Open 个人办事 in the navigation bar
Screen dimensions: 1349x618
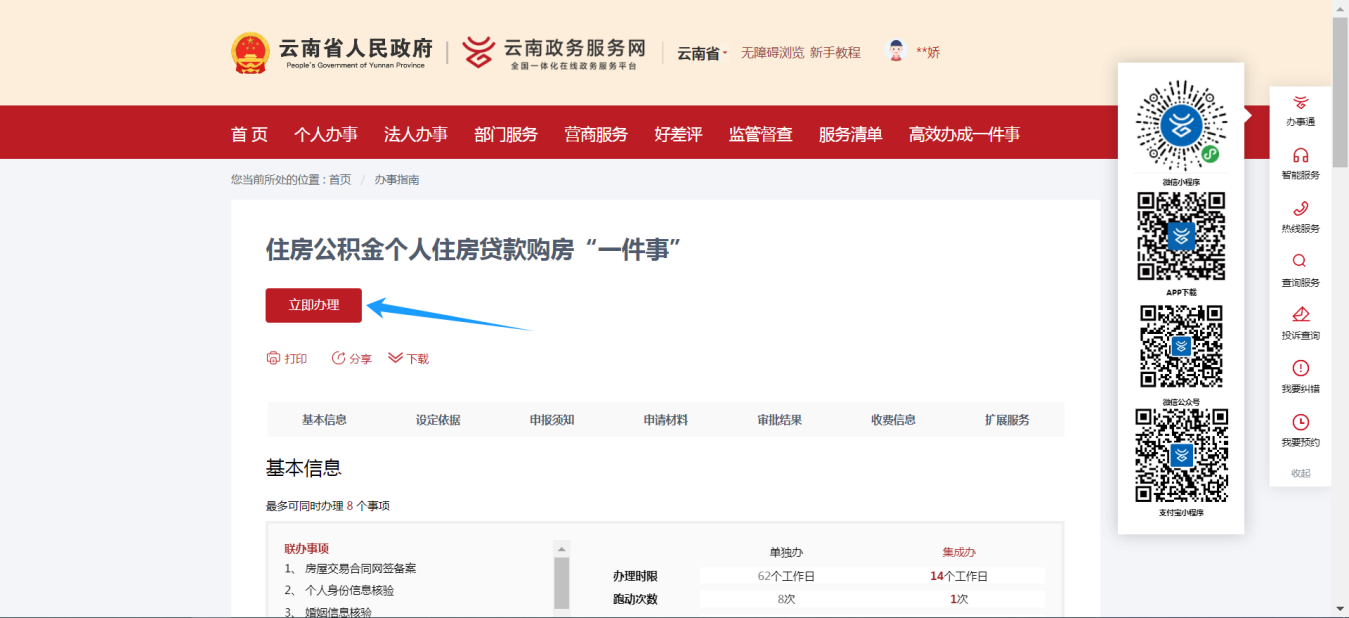click(326, 134)
